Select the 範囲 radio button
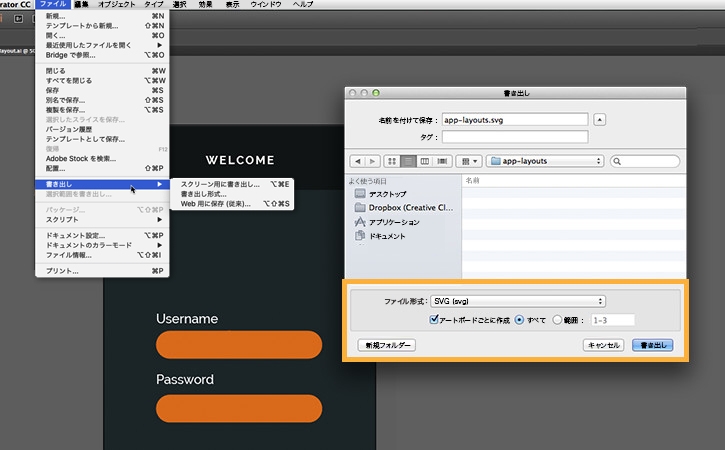This screenshot has width=725, height=450. coord(557,320)
